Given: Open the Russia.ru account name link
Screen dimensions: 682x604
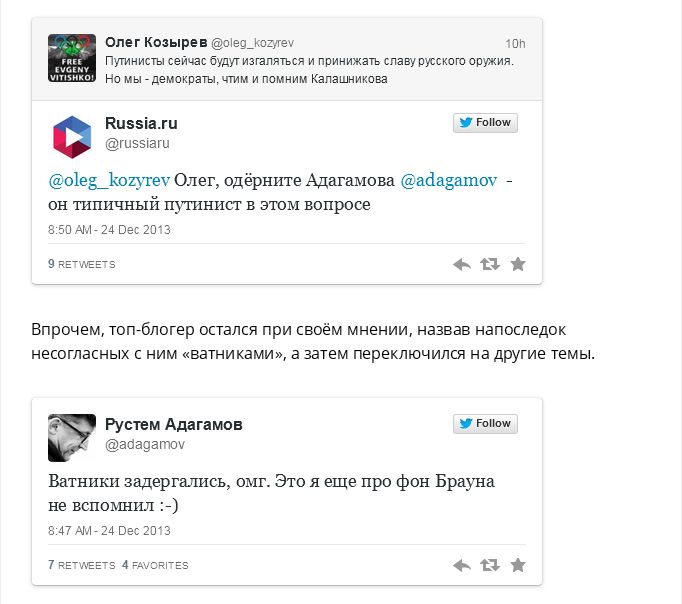Looking at the screenshot, I should point(141,123).
